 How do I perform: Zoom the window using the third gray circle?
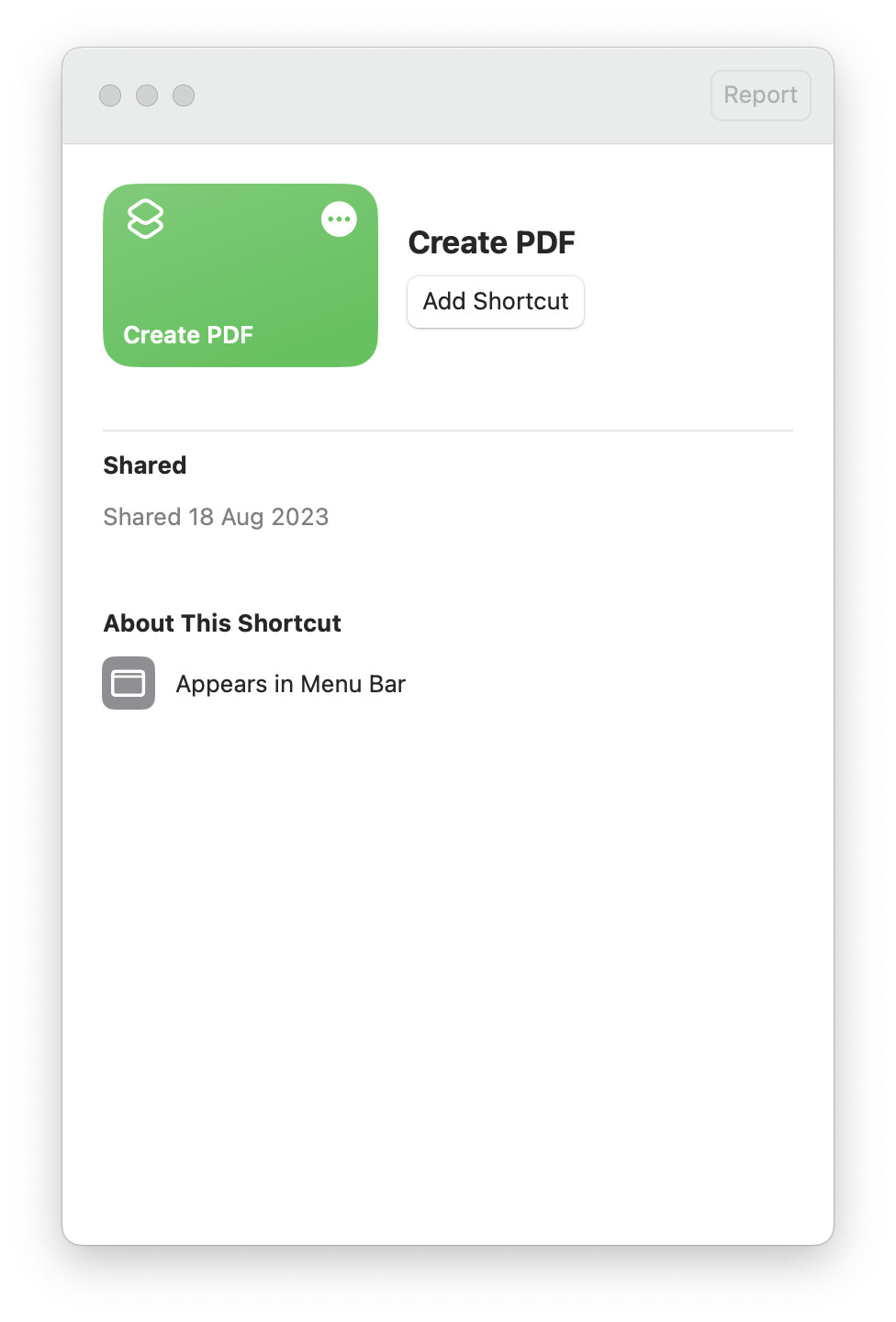184,95
